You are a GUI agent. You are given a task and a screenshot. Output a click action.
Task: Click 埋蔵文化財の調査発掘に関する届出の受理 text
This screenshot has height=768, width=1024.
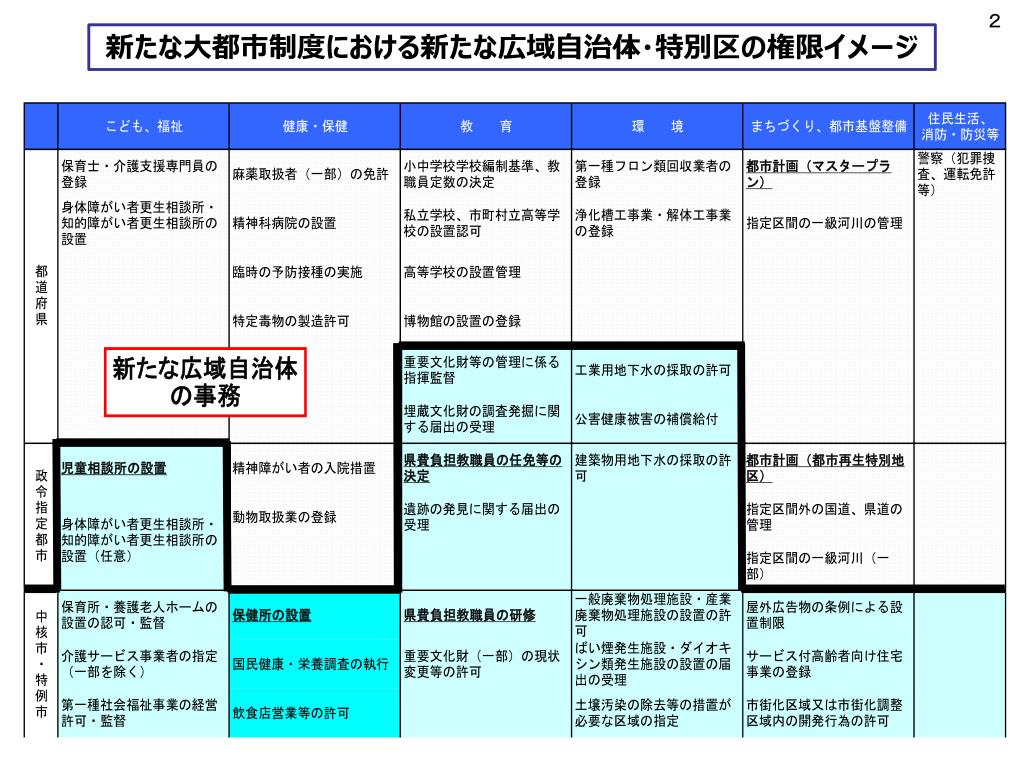(482, 419)
